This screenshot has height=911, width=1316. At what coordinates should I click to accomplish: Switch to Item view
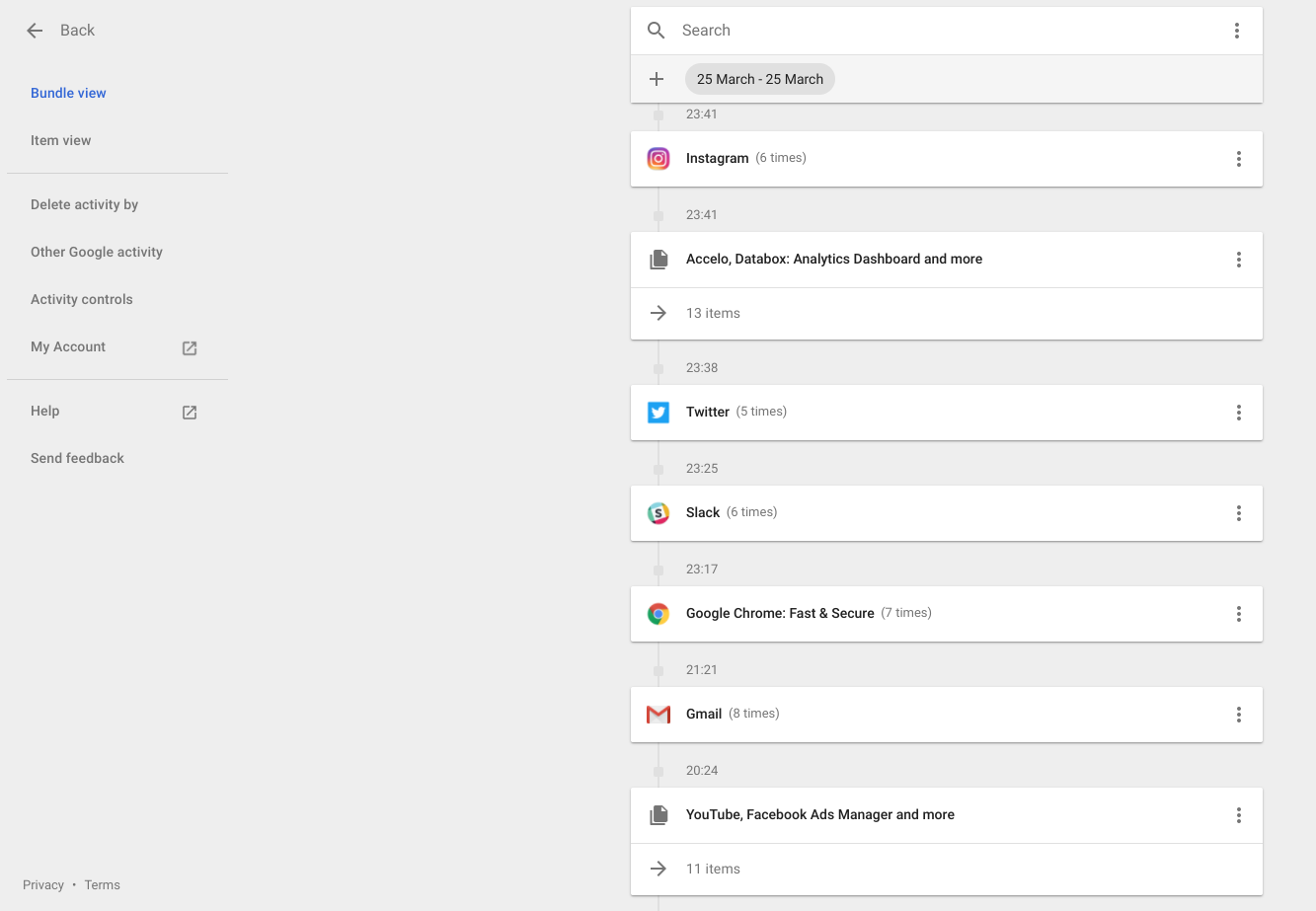pos(60,140)
